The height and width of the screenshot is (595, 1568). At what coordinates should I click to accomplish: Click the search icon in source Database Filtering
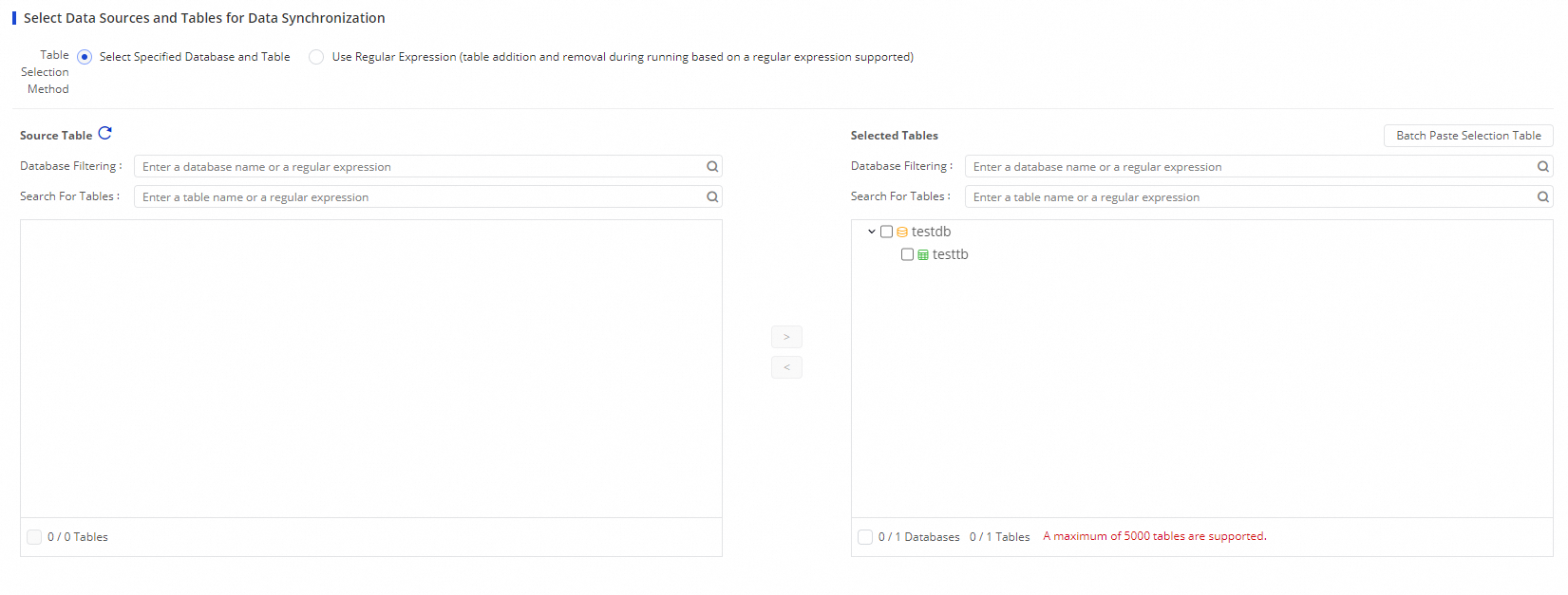click(712, 167)
